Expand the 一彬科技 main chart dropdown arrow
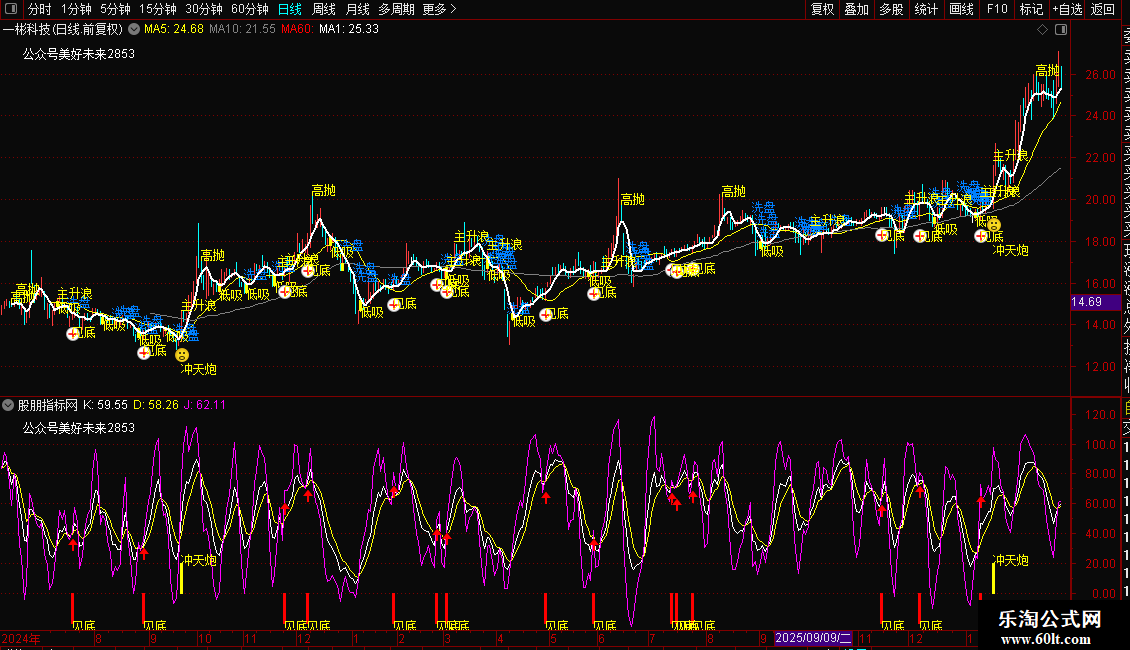Viewport: 1130px width, 650px height. (133, 29)
